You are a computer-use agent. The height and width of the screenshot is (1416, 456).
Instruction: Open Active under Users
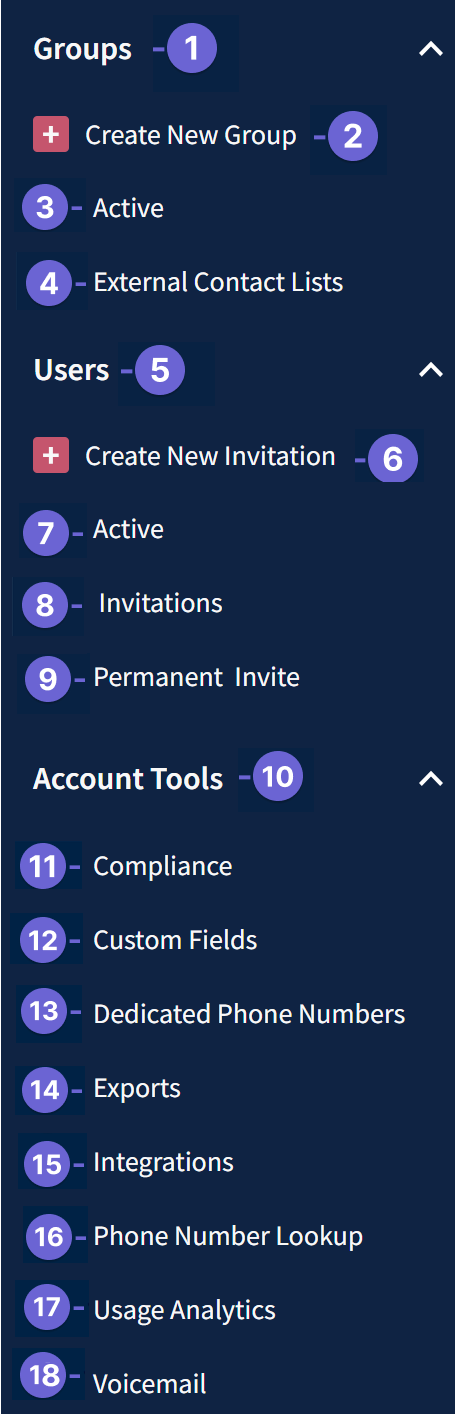(128, 529)
